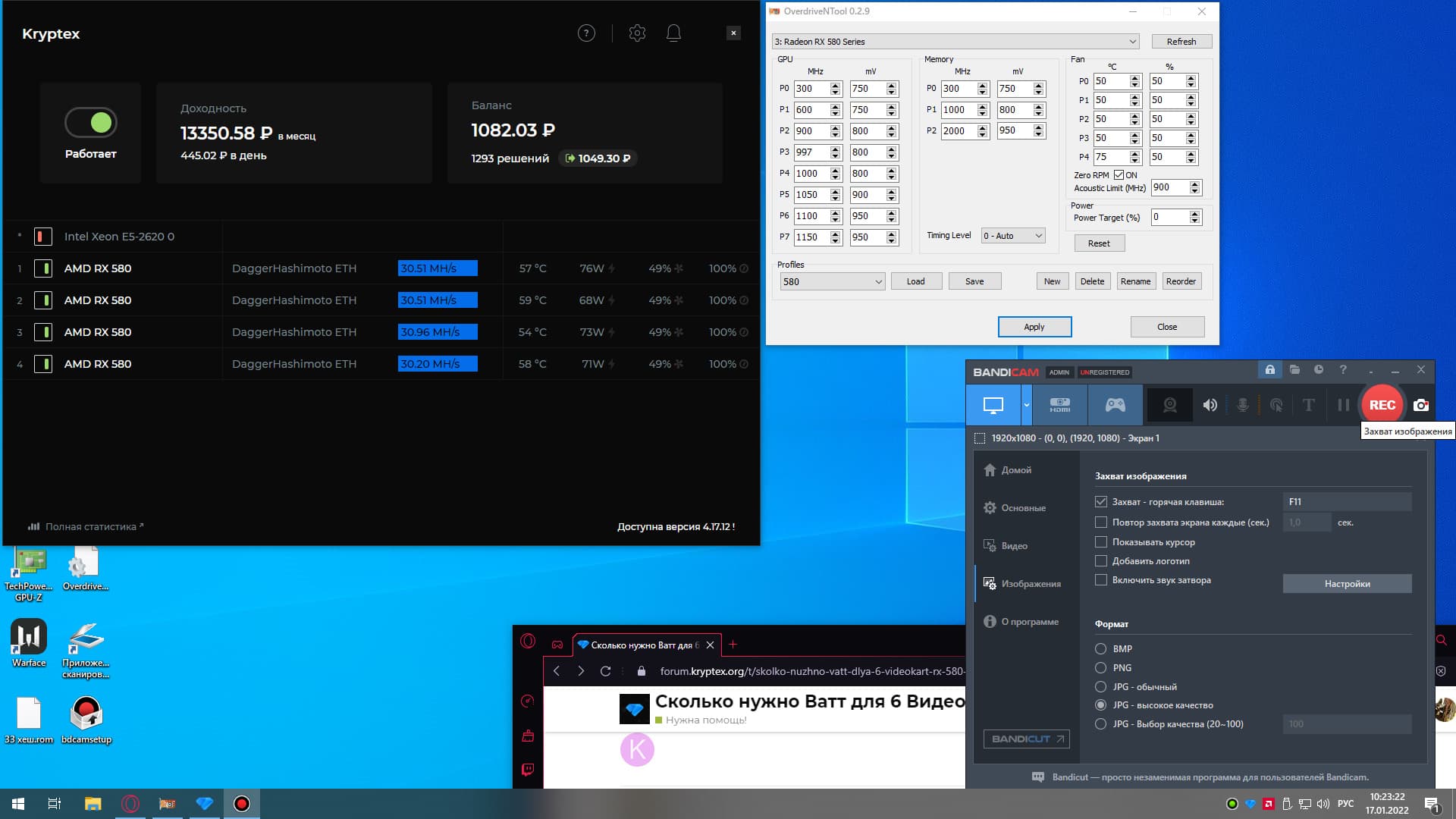Open Bandicam output folder icon
The width and height of the screenshot is (1456, 819).
[x=1294, y=370]
